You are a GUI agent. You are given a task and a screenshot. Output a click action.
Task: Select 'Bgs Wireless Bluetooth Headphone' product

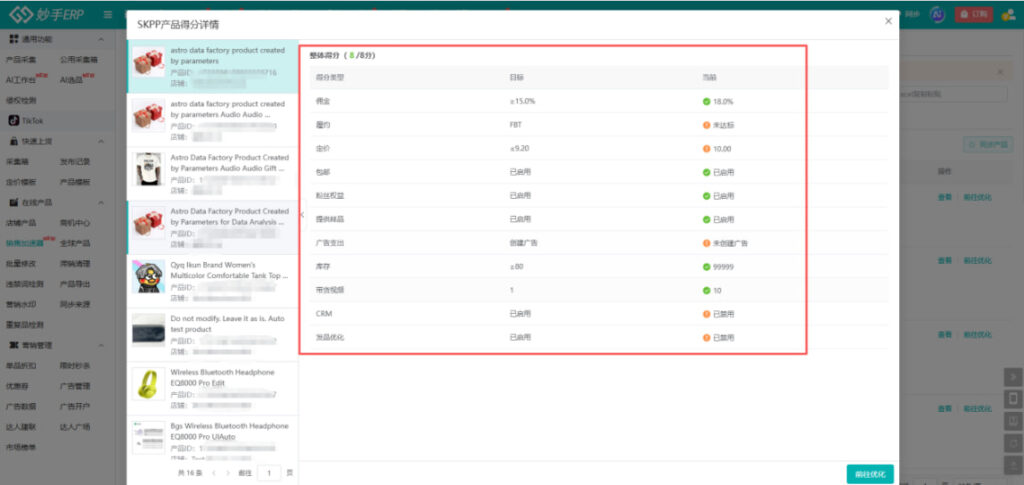coord(212,439)
